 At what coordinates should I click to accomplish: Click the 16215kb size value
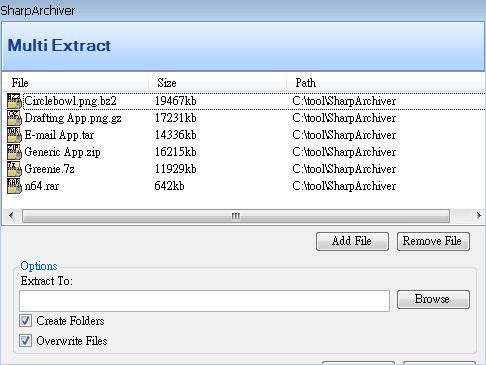pos(175,152)
